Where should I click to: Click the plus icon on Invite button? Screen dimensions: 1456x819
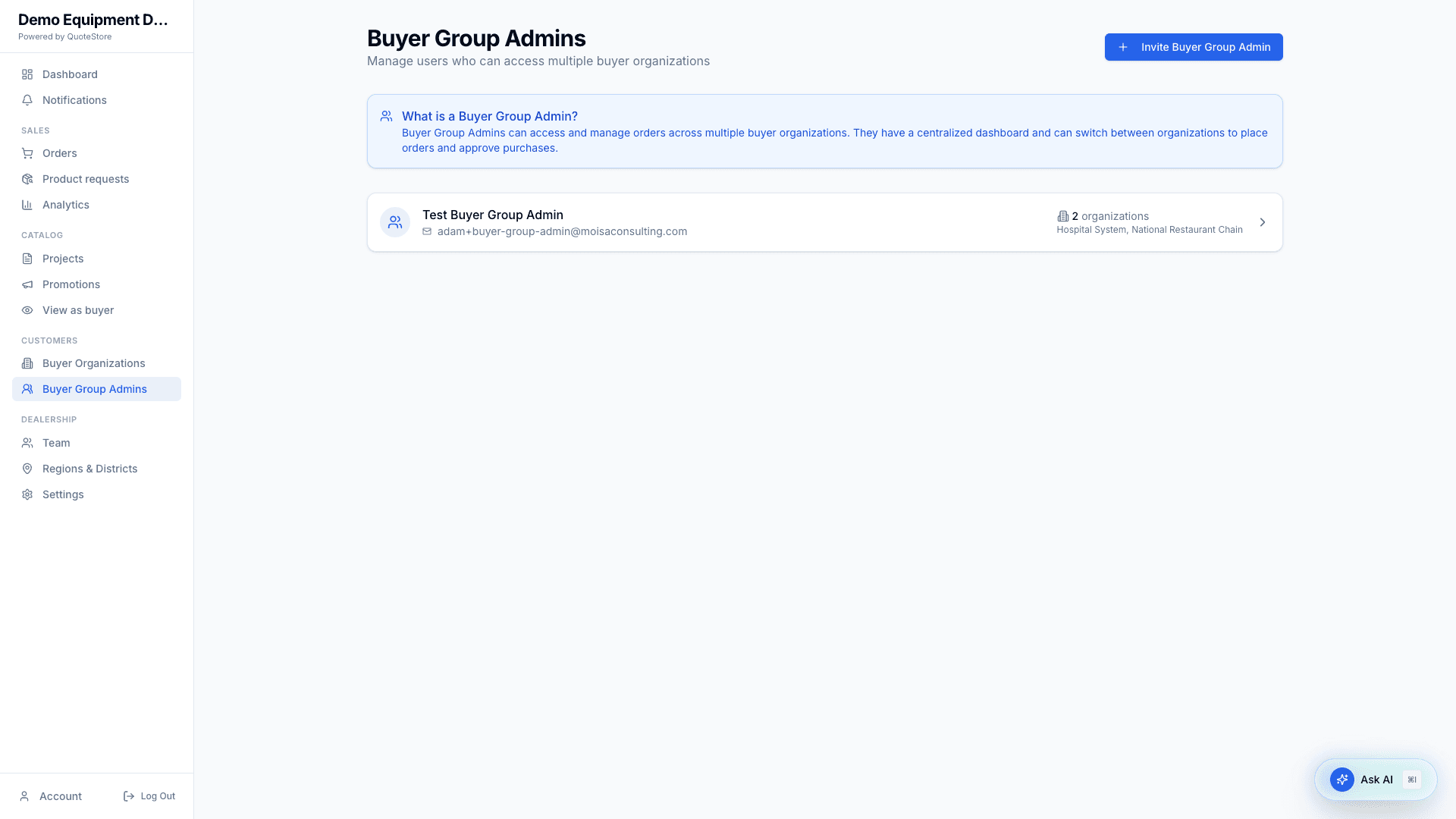(x=1123, y=47)
